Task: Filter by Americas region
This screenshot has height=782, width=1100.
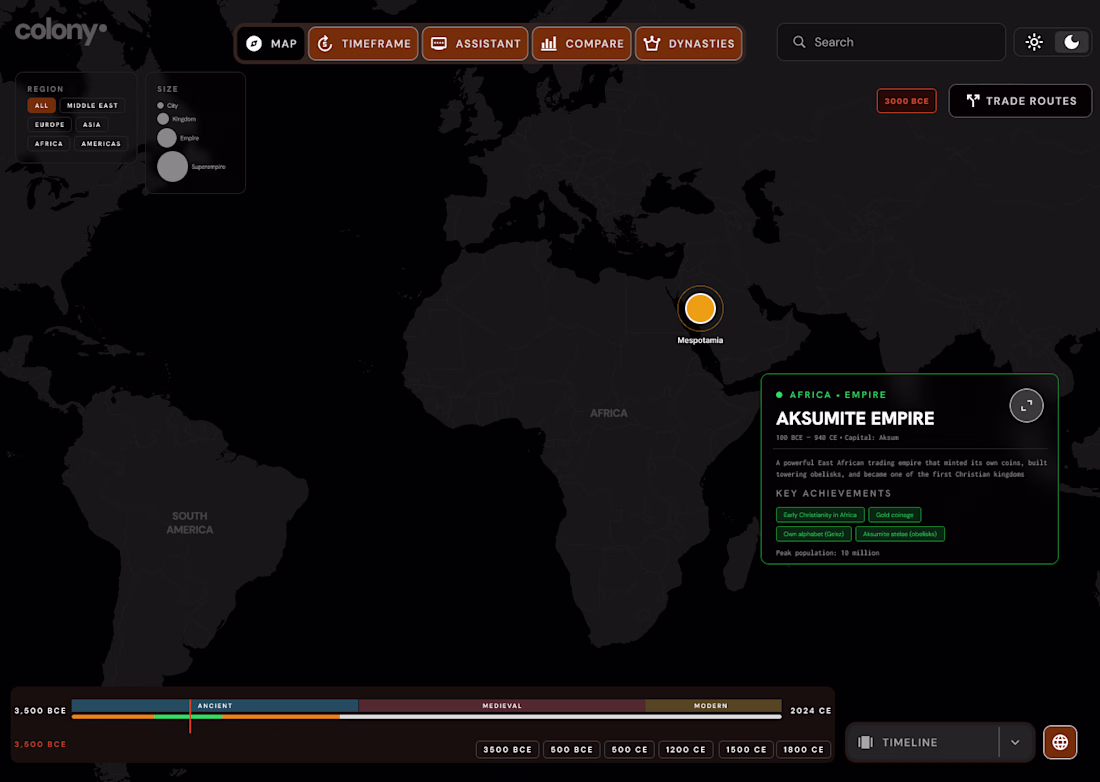Action: pos(101,143)
